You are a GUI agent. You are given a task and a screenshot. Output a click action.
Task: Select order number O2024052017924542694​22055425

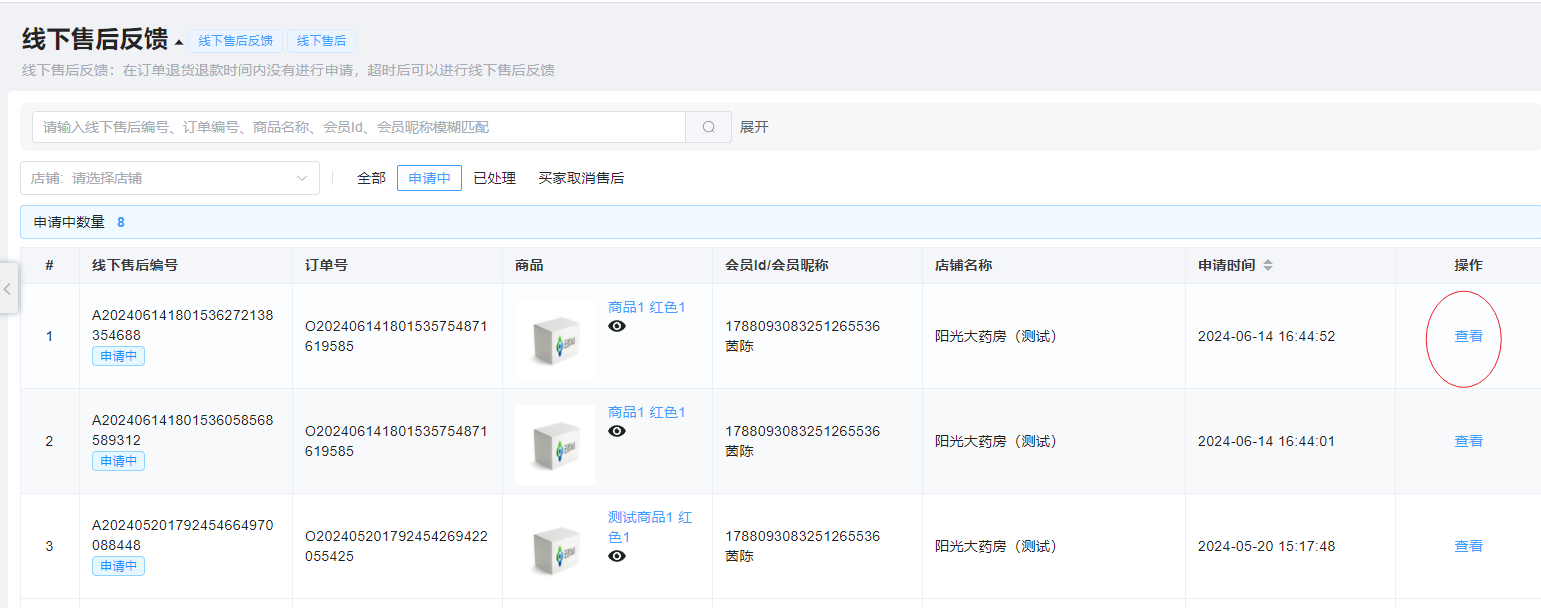click(x=396, y=546)
